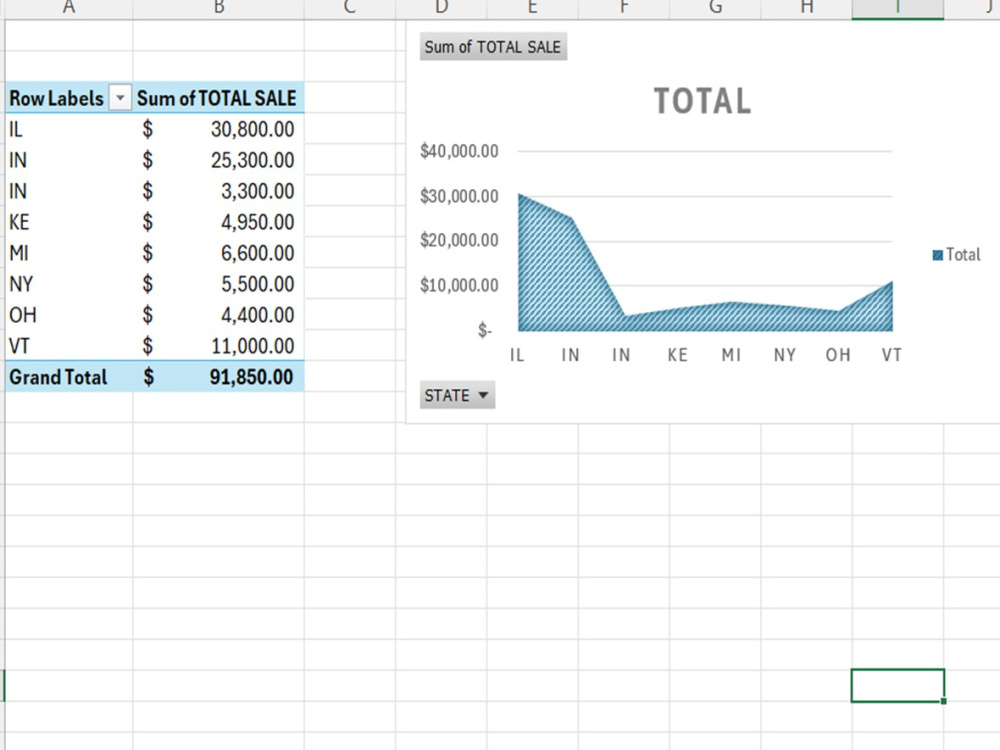
Task: Select the OH row label cell
Action: pos(69,315)
